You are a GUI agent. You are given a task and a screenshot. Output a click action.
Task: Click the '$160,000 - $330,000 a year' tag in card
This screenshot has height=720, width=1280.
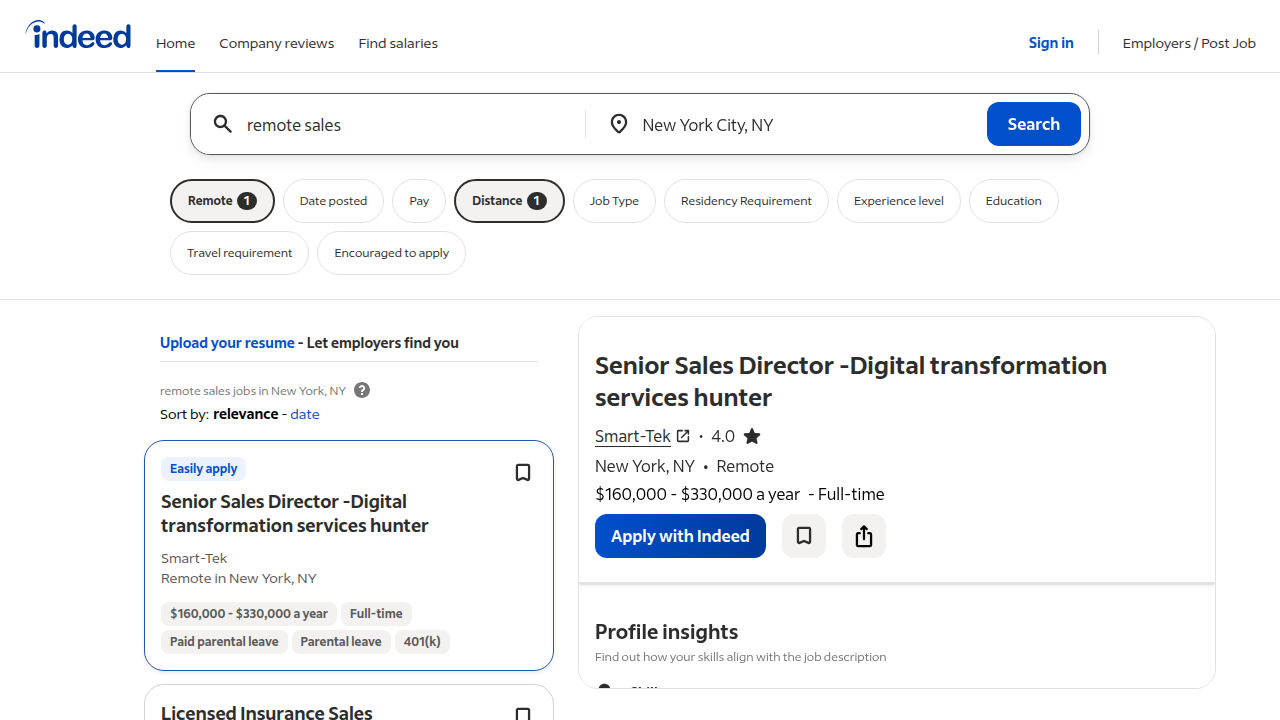[249, 614]
